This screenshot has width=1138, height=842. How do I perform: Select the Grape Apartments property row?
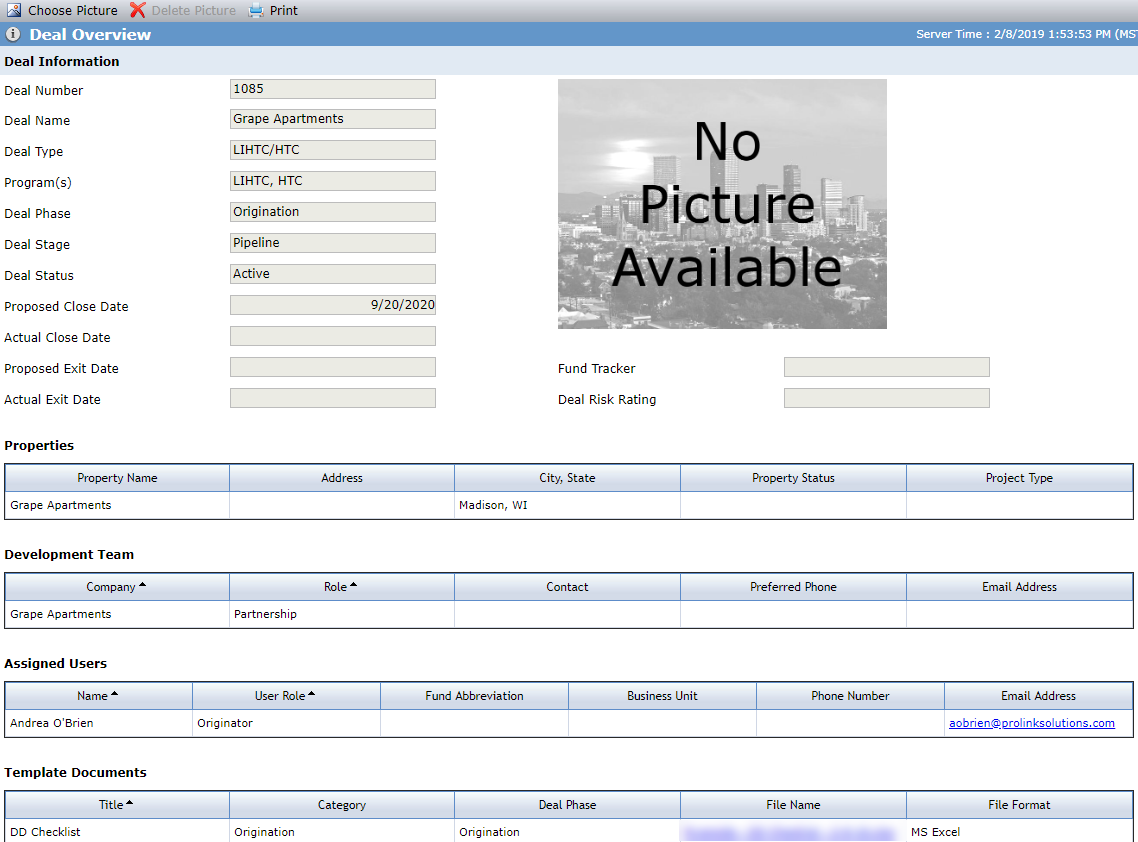[x=568, y=505]
